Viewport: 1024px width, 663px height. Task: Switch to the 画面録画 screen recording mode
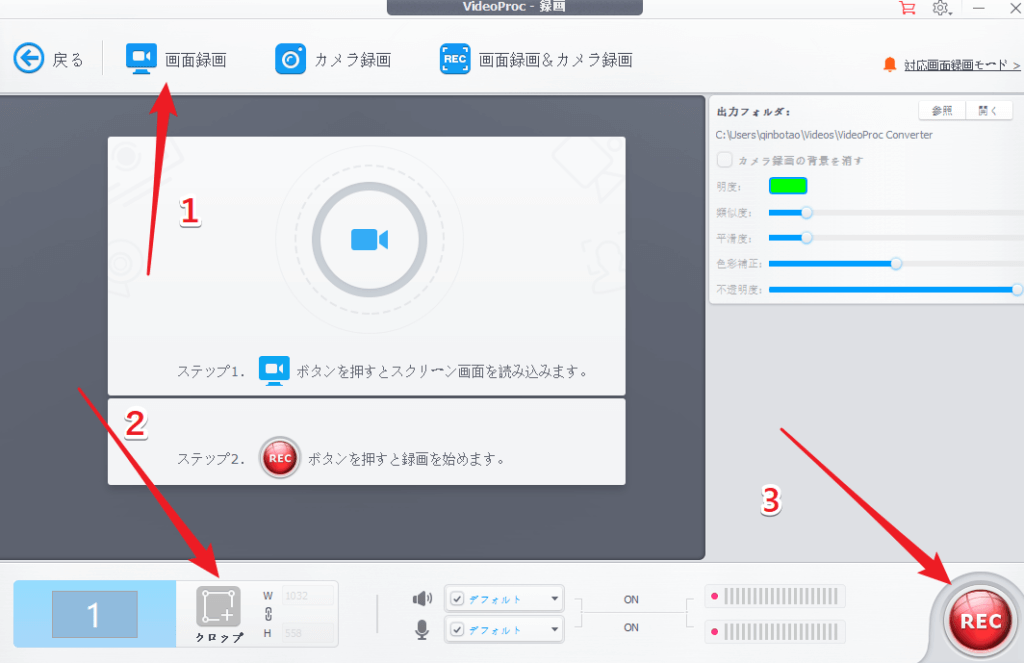(x=176, y=59)
